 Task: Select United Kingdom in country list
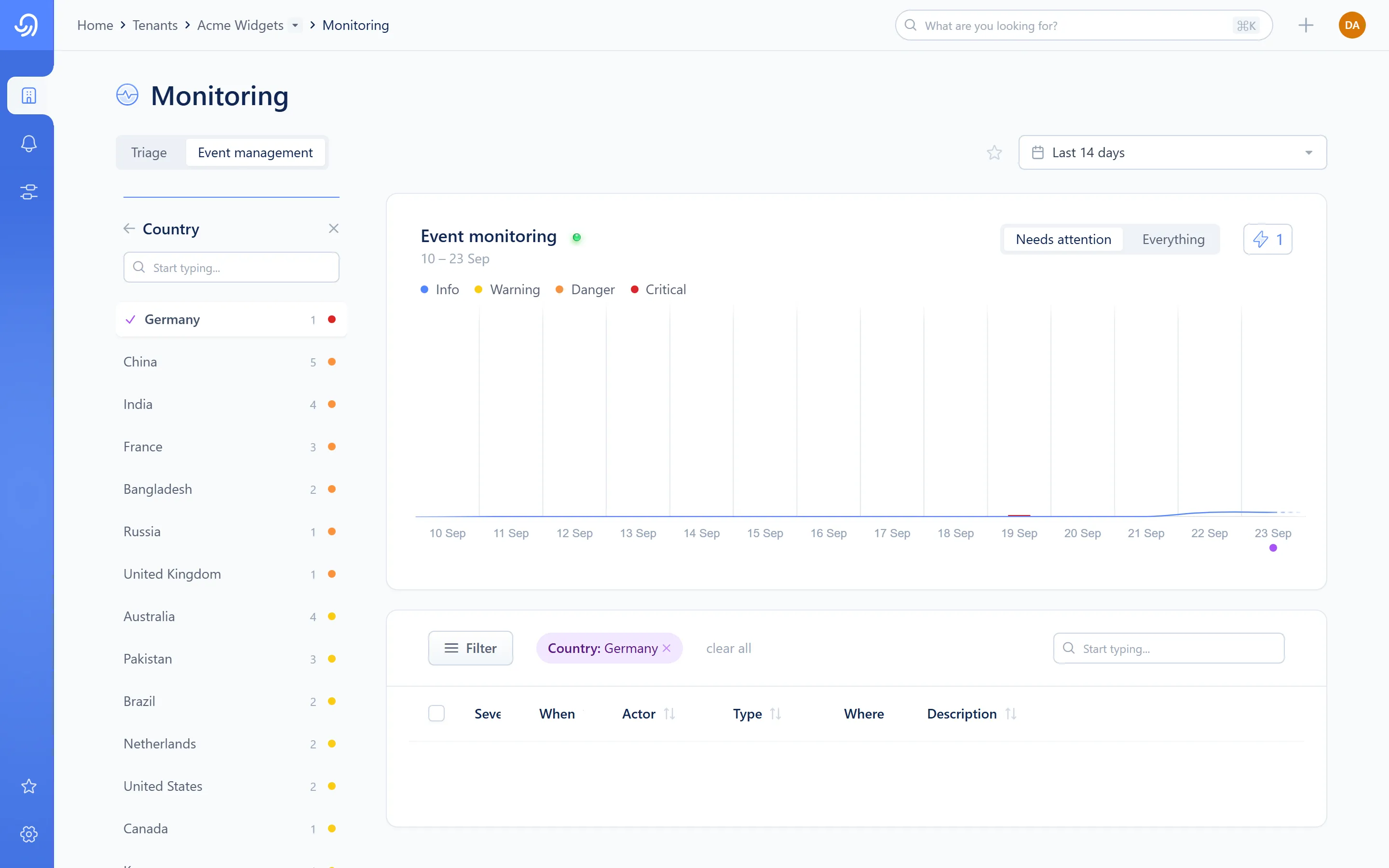[x=231, y=574]
